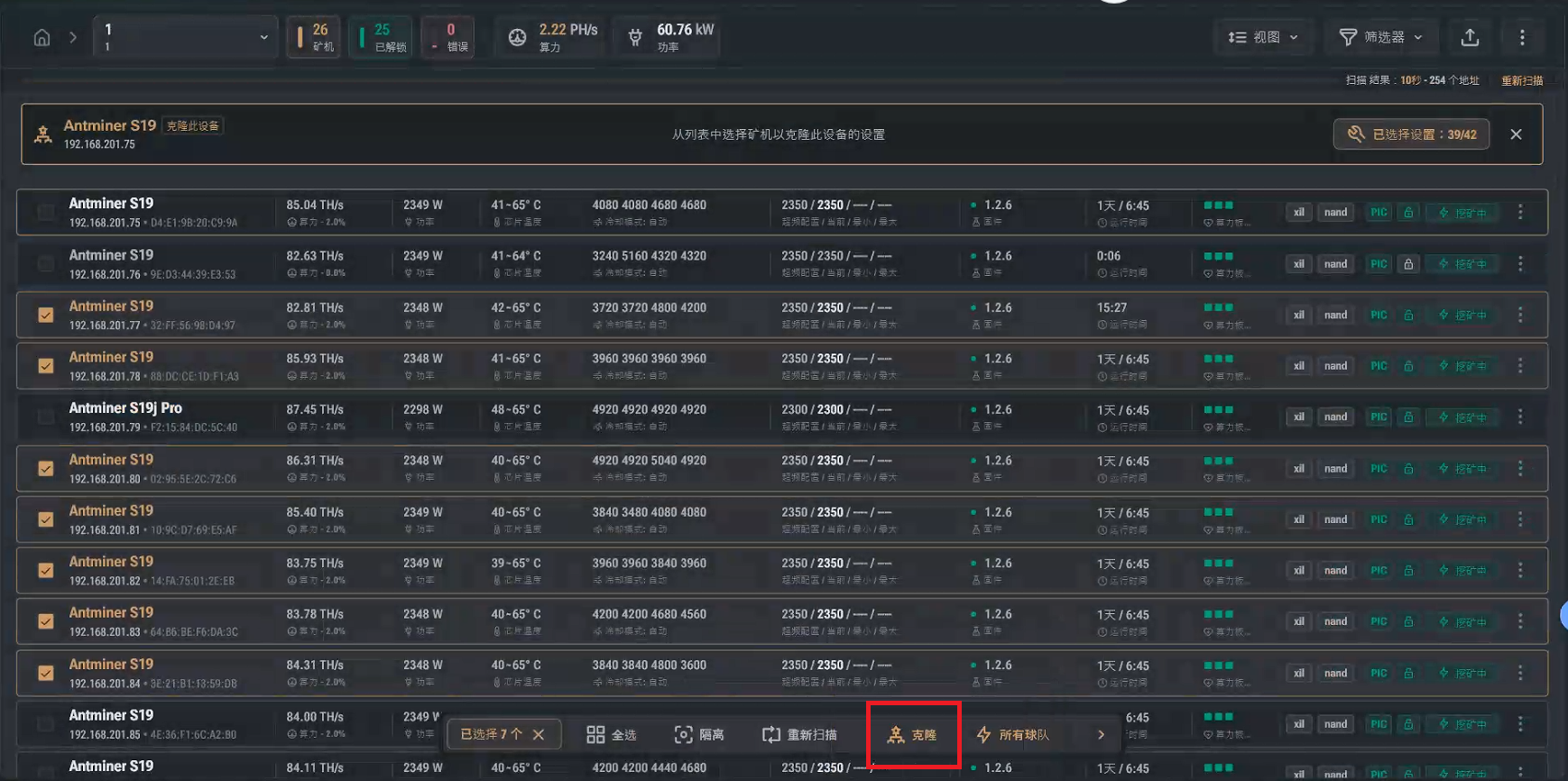Open row menu for 192.168.201.79

1520,417
